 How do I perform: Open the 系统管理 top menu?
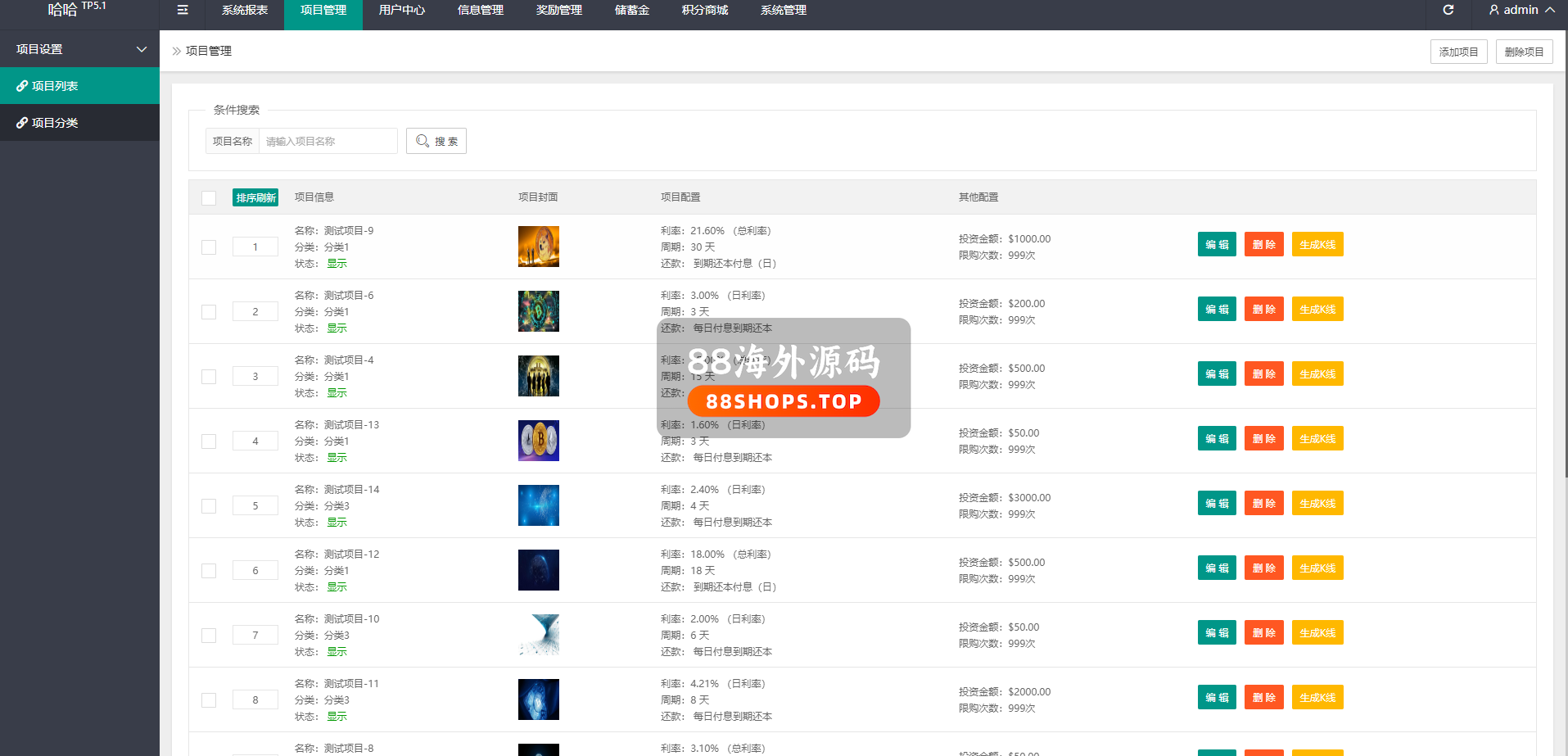point(783,10)
